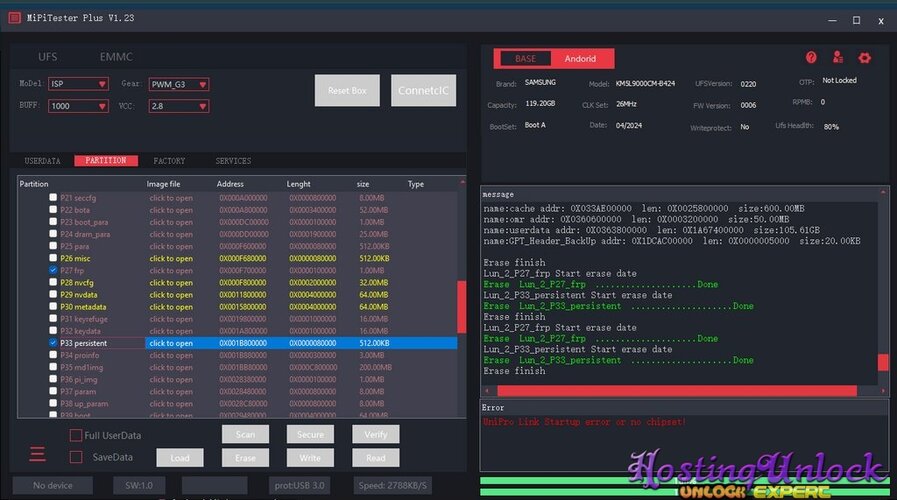Switch to the EMMC tab
This screenshot has width=897, height=500.
[116, 57]
